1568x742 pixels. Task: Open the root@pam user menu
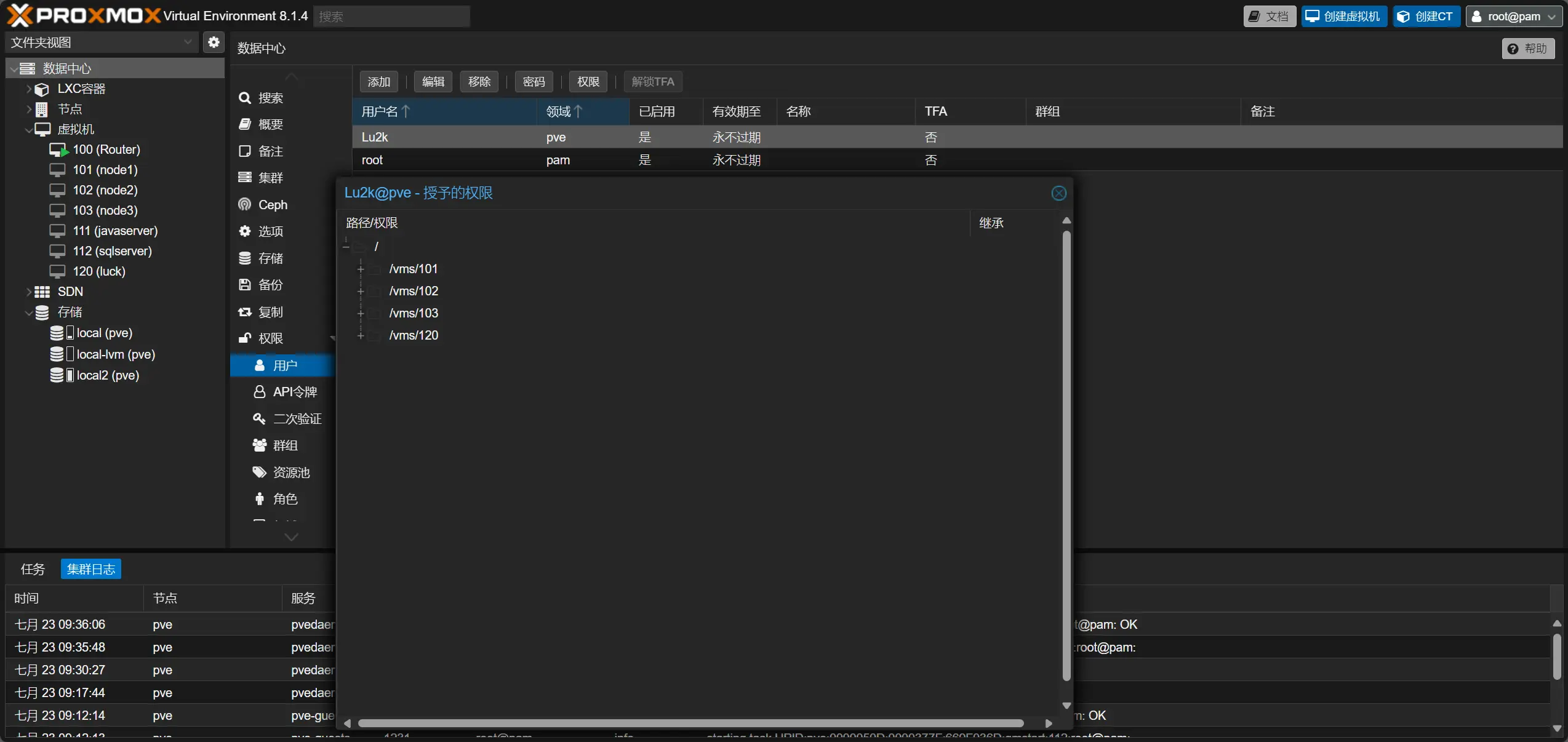tap(1513, 17)
